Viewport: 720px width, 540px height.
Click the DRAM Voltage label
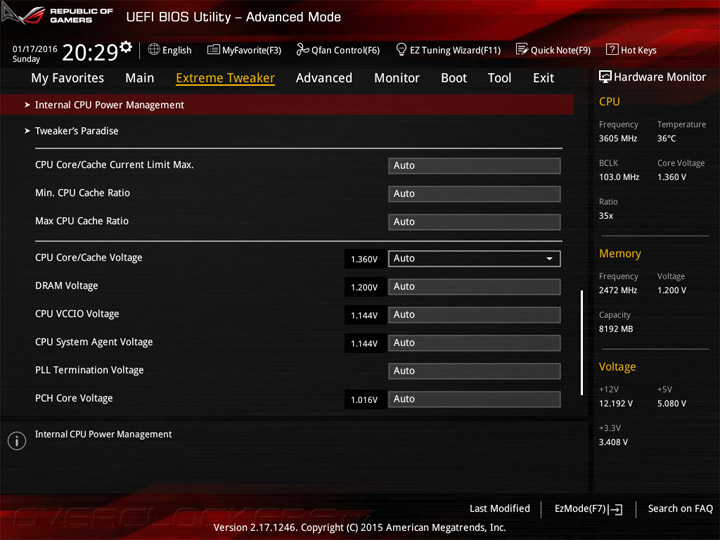click(67, 286)
